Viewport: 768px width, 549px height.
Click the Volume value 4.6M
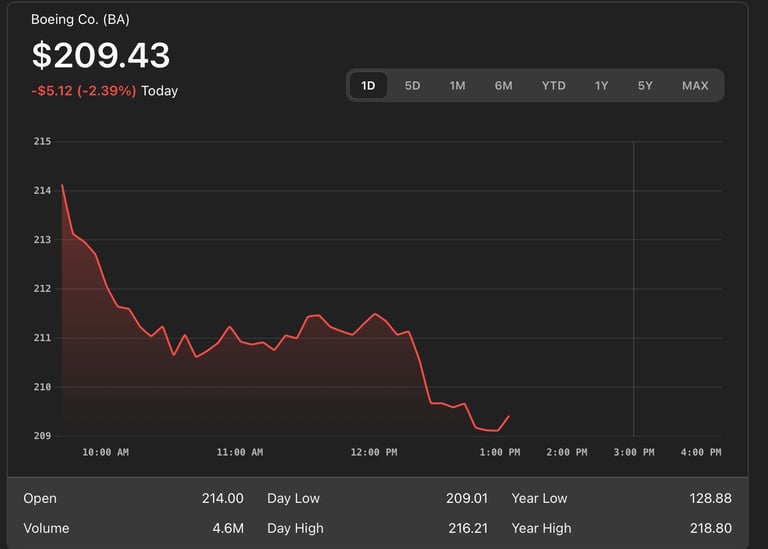pos(228,528)
